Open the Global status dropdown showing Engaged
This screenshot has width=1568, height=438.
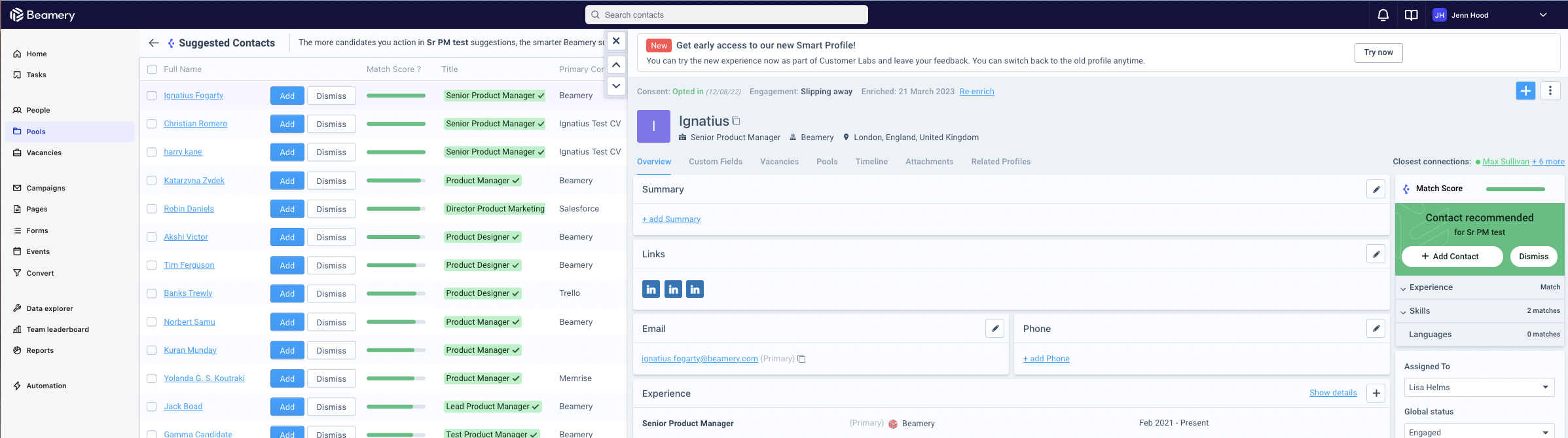click(1479, 432)
